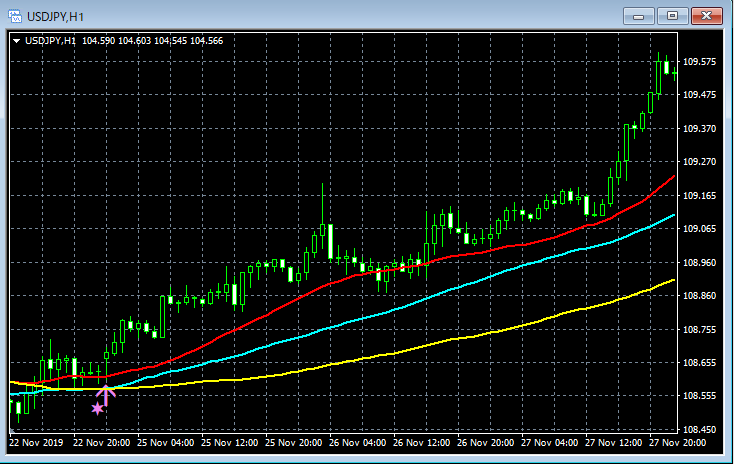Click the 22 Nov 2019 time label
The width and height of the screenshot is (735, 464).
coord(36,443)
